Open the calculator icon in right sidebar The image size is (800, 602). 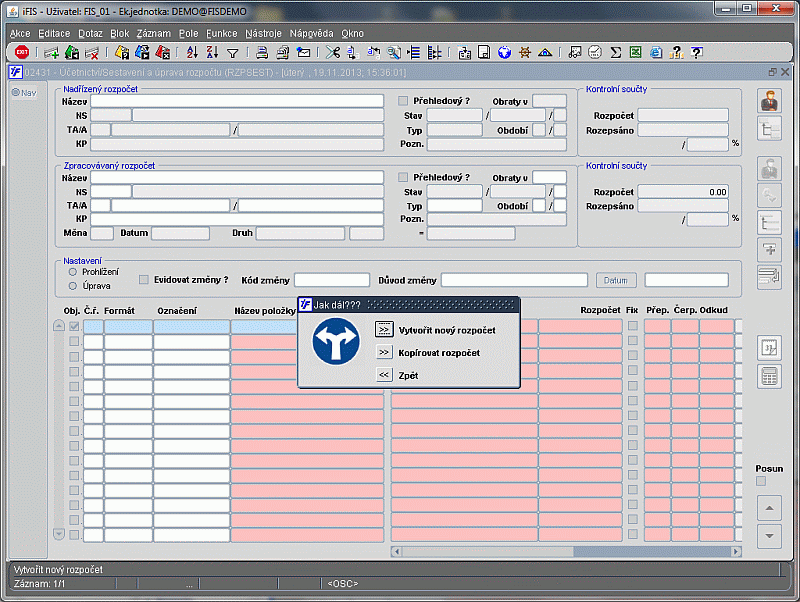770,377
